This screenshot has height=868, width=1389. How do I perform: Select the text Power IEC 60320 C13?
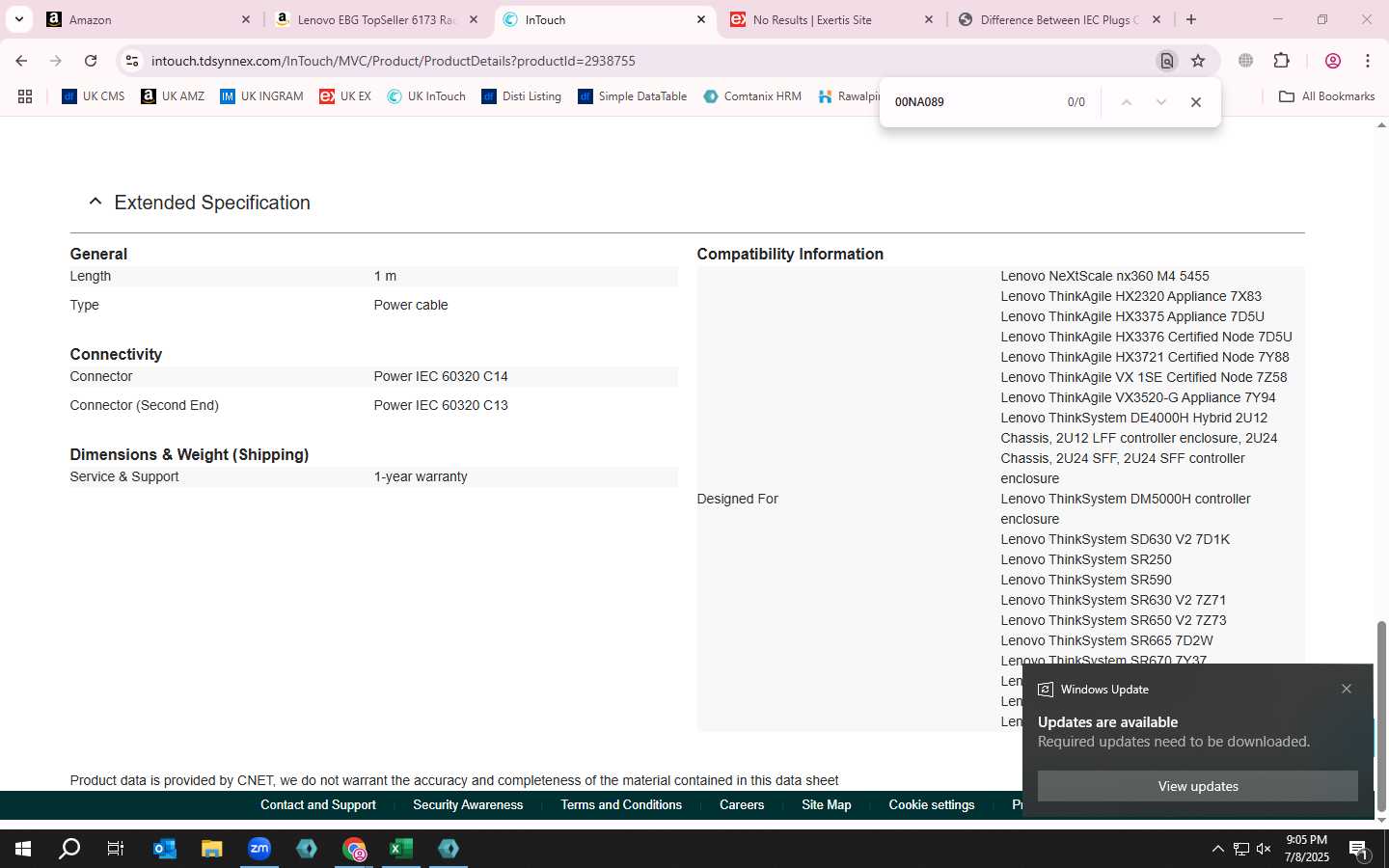441,405
